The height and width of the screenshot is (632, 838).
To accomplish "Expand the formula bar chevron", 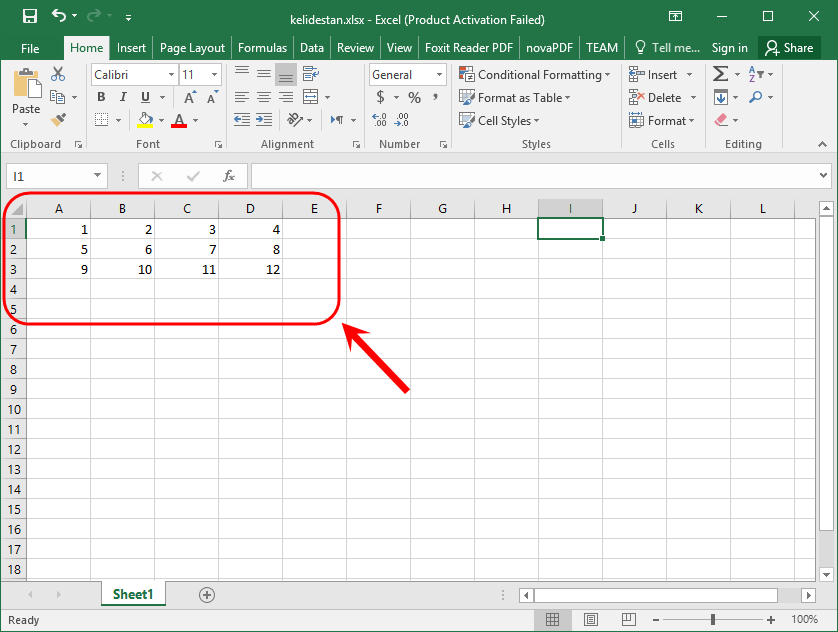I will [x=824, y=175].
